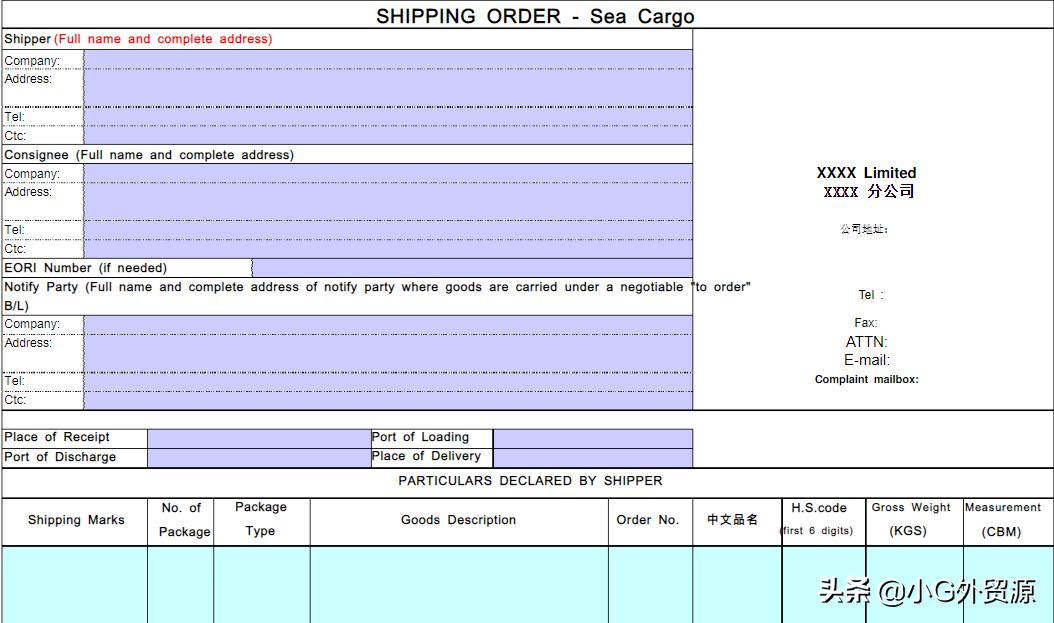The height and width of the screenshot is (623, 1054).
Task: Select 'PARTICULARS DECLARED BY SHIPPER' heading
Action: (530, 481)
